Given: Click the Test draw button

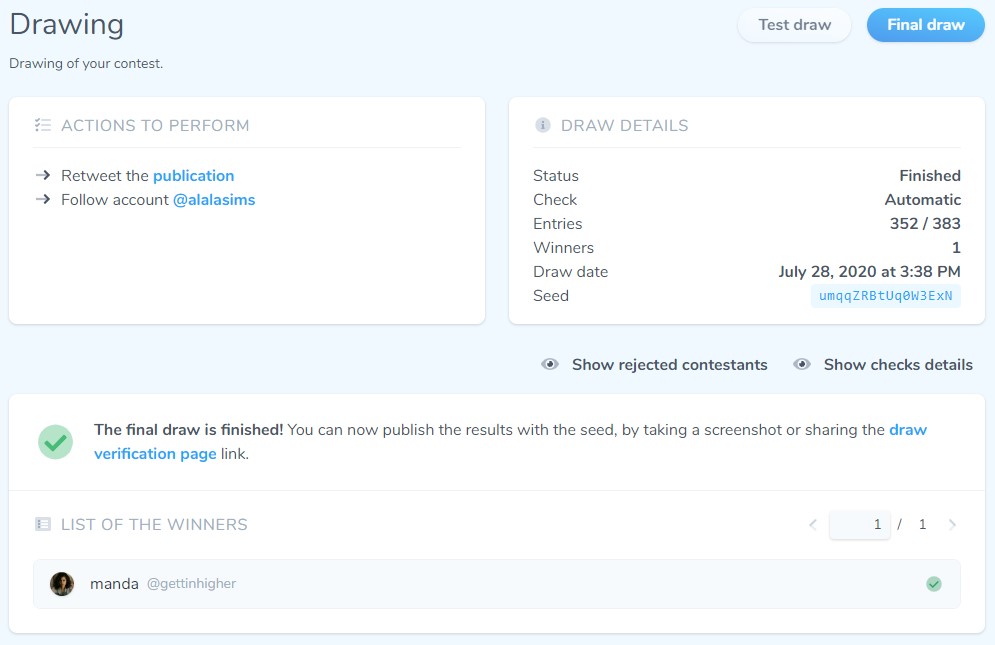Looking at the screenshot, I should 794,25.
